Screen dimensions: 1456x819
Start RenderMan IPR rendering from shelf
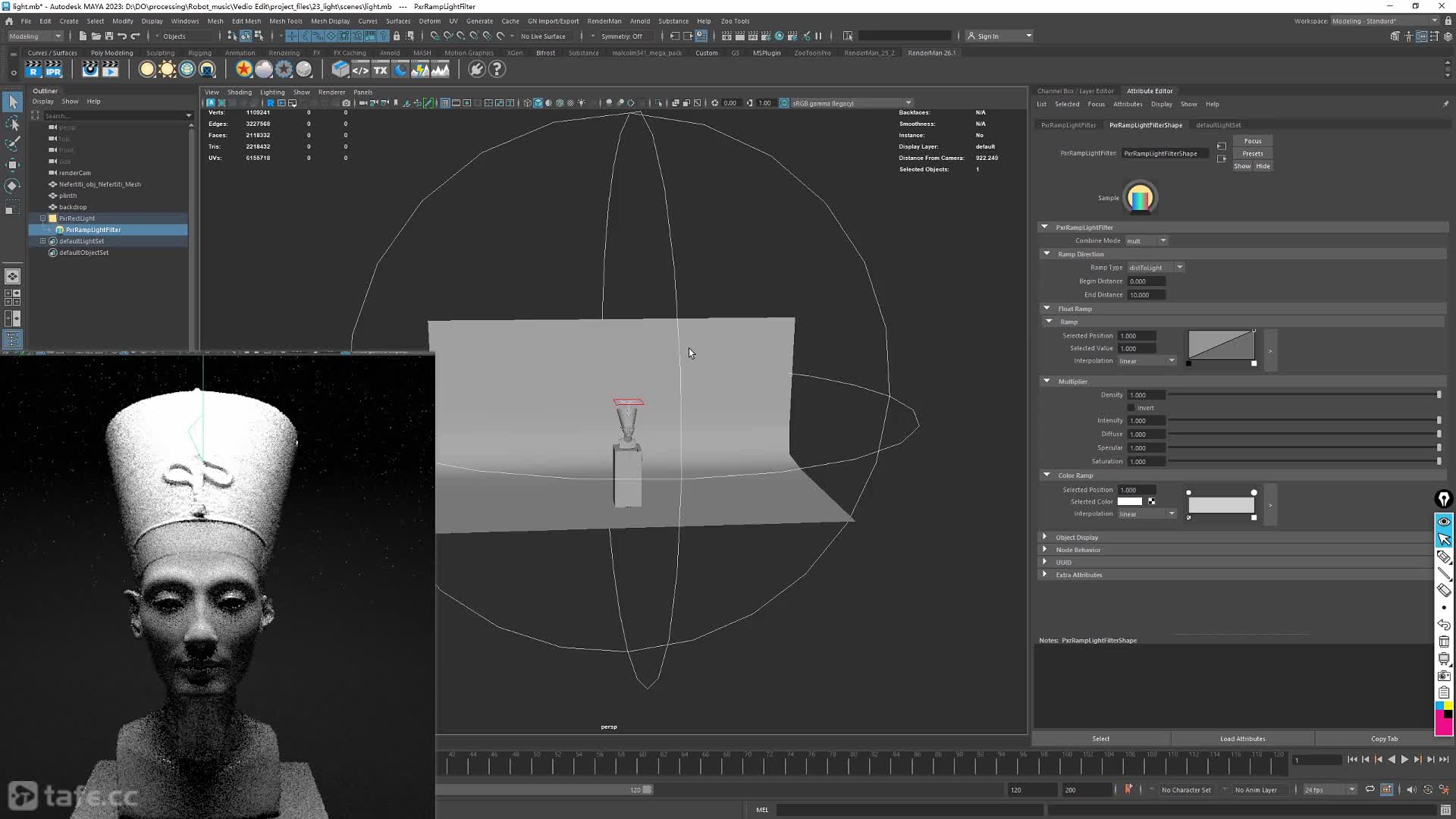pyautogui.click(x=53, y=70)
